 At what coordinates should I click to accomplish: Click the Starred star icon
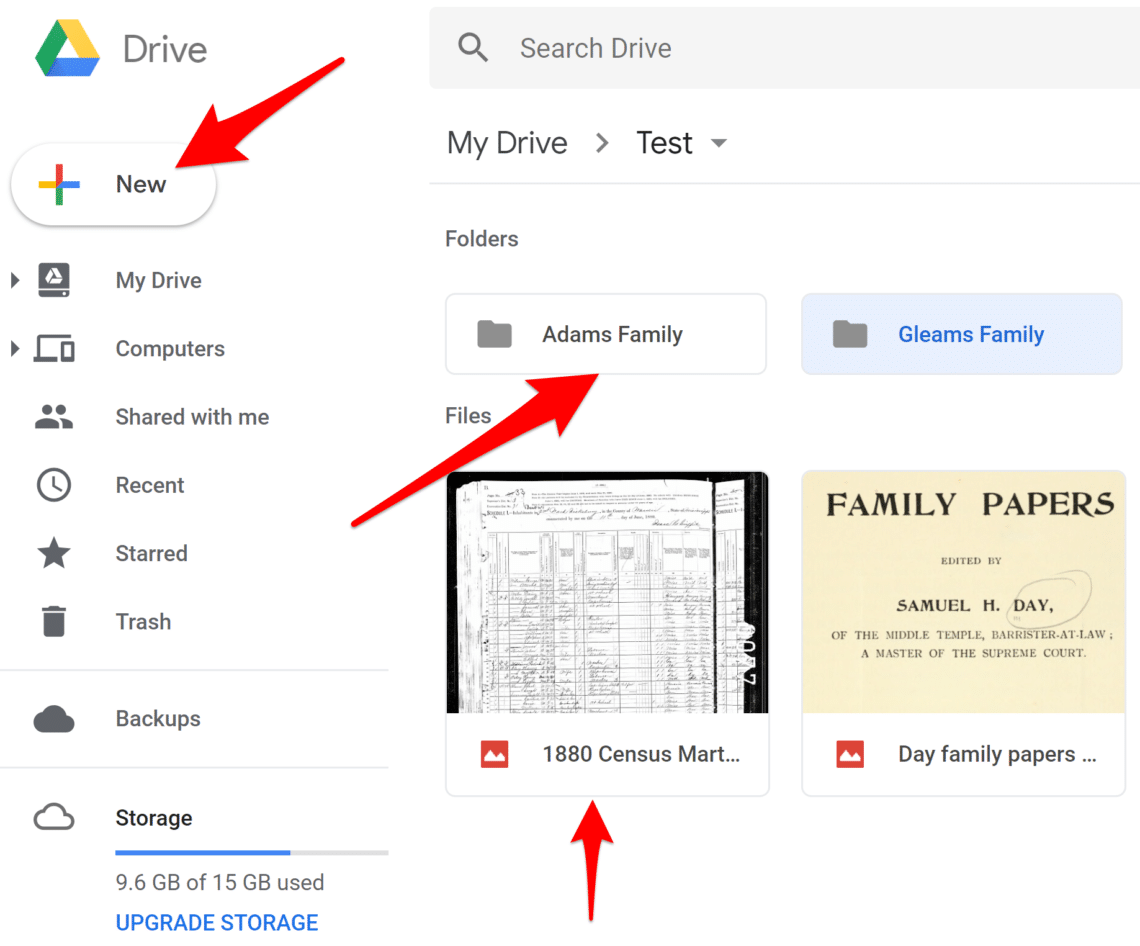(53, 553)
